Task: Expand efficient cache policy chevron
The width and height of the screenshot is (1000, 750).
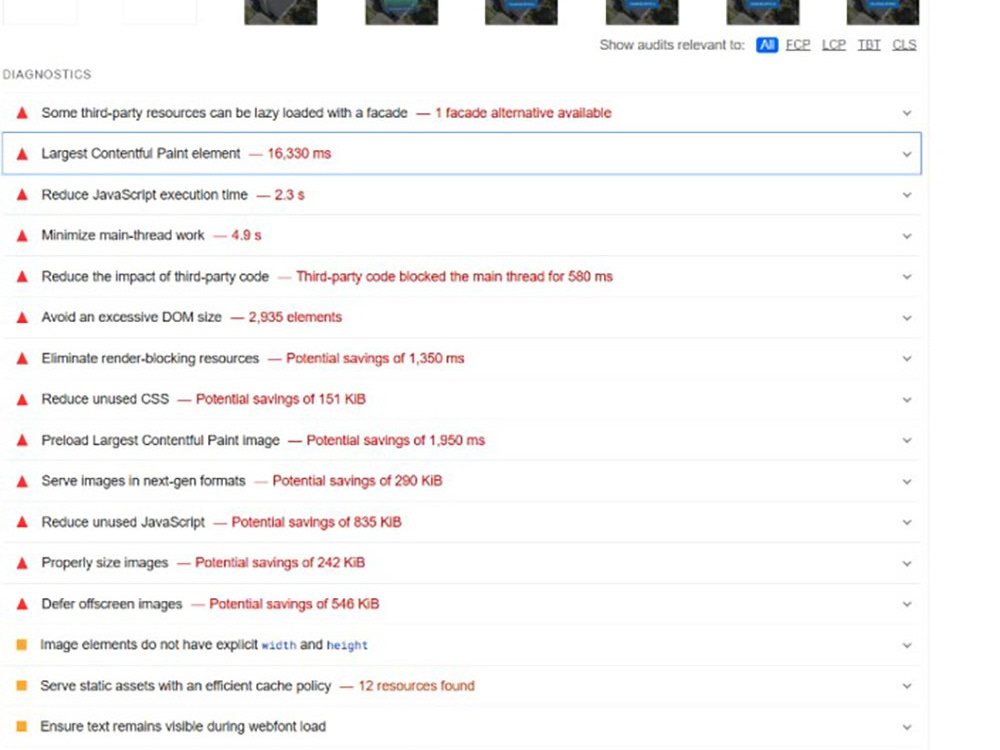Action: coord(906,686)
